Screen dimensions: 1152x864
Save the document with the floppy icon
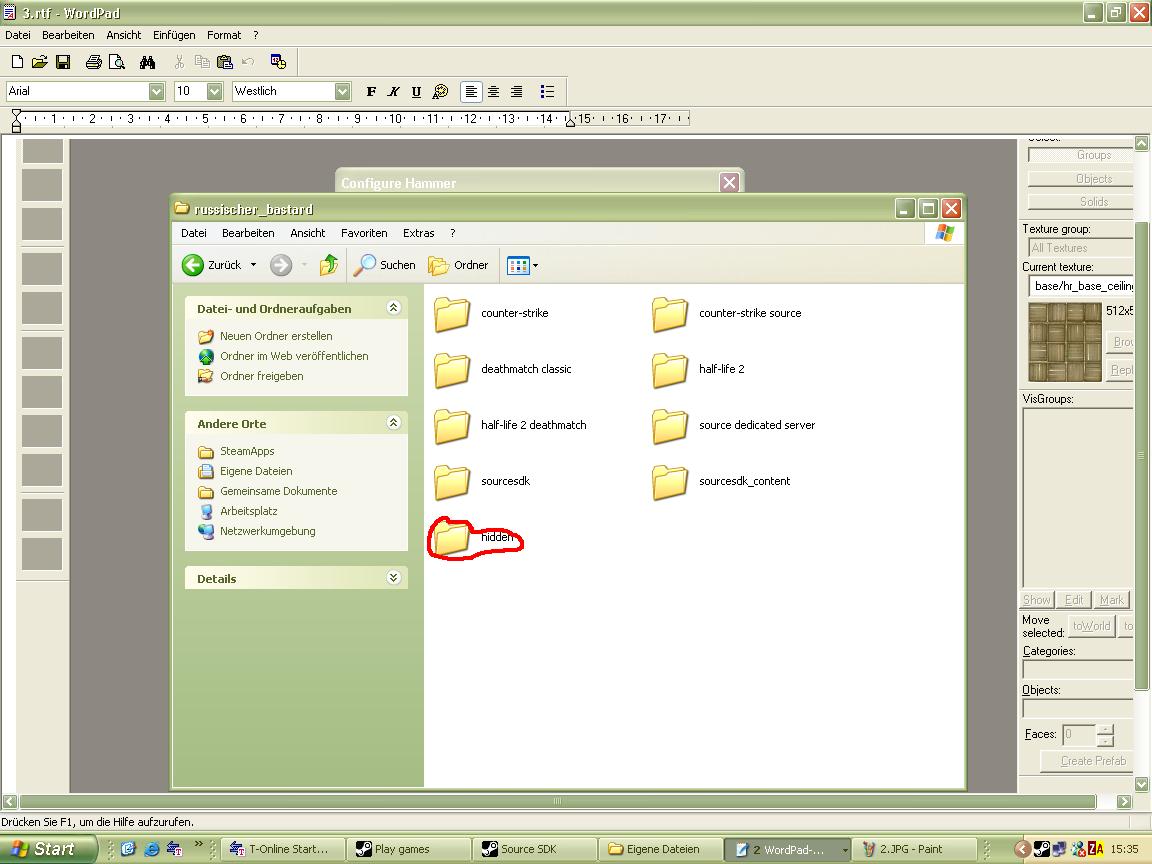[63, 62]
